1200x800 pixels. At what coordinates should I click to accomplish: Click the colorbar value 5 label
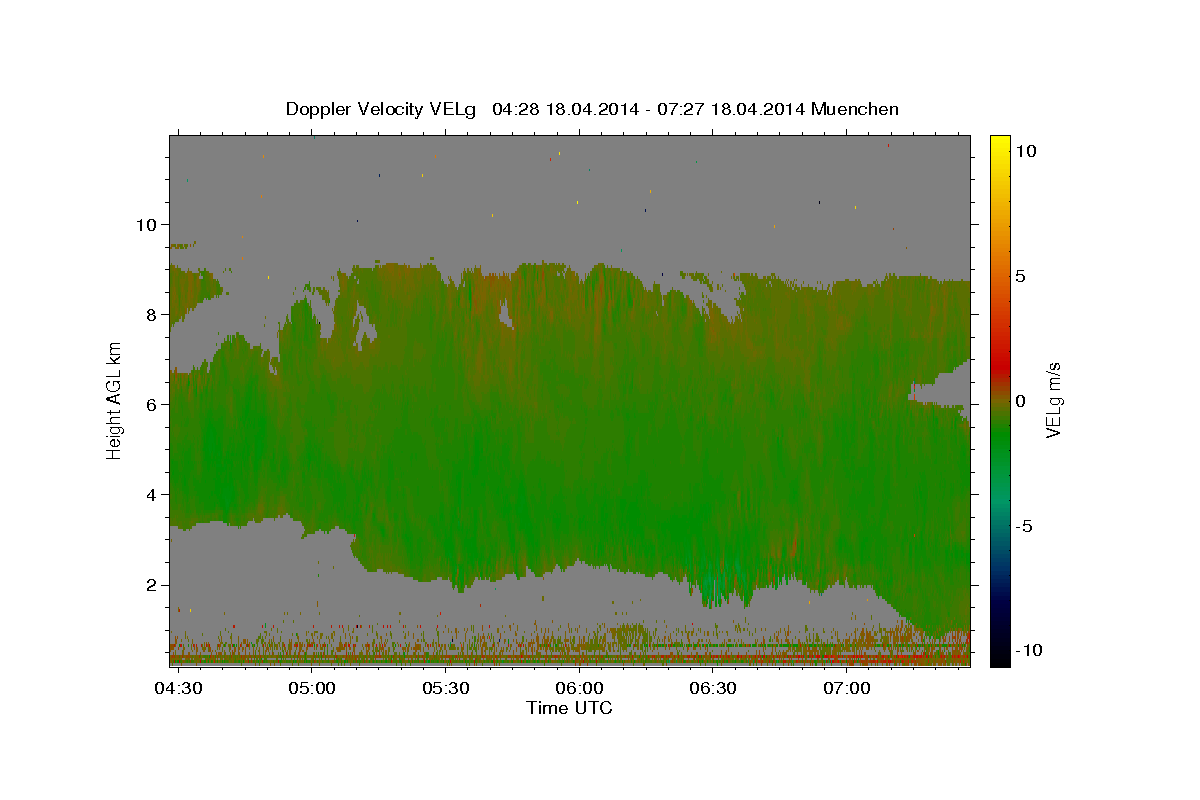(x=1021, y=276)
